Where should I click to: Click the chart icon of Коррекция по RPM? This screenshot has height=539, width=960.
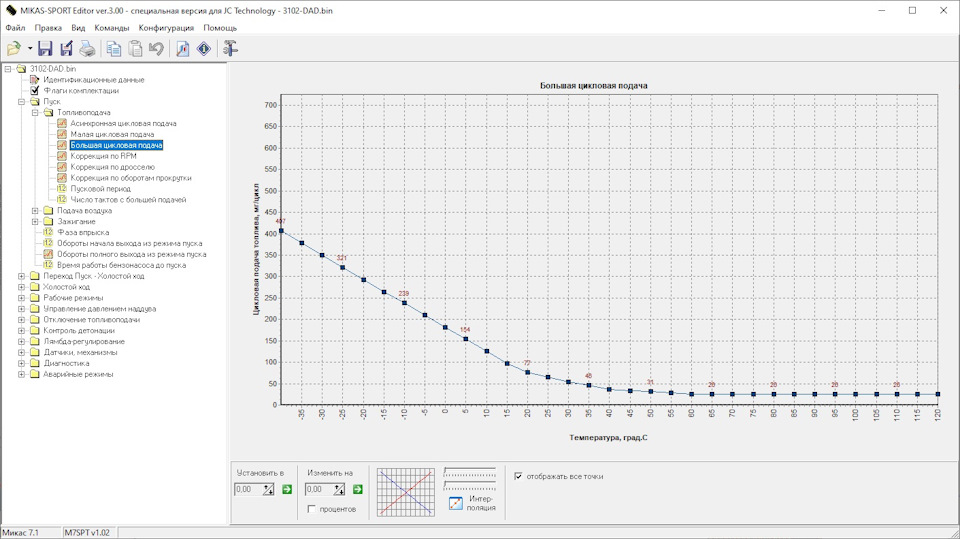(62, 156)
